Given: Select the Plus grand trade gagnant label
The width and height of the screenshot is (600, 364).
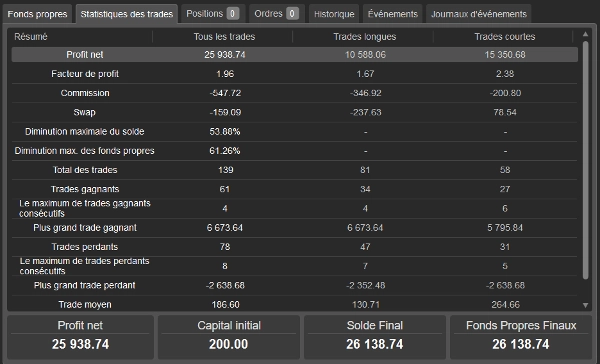Looking at the screenshot, I should tap(85, 228).
